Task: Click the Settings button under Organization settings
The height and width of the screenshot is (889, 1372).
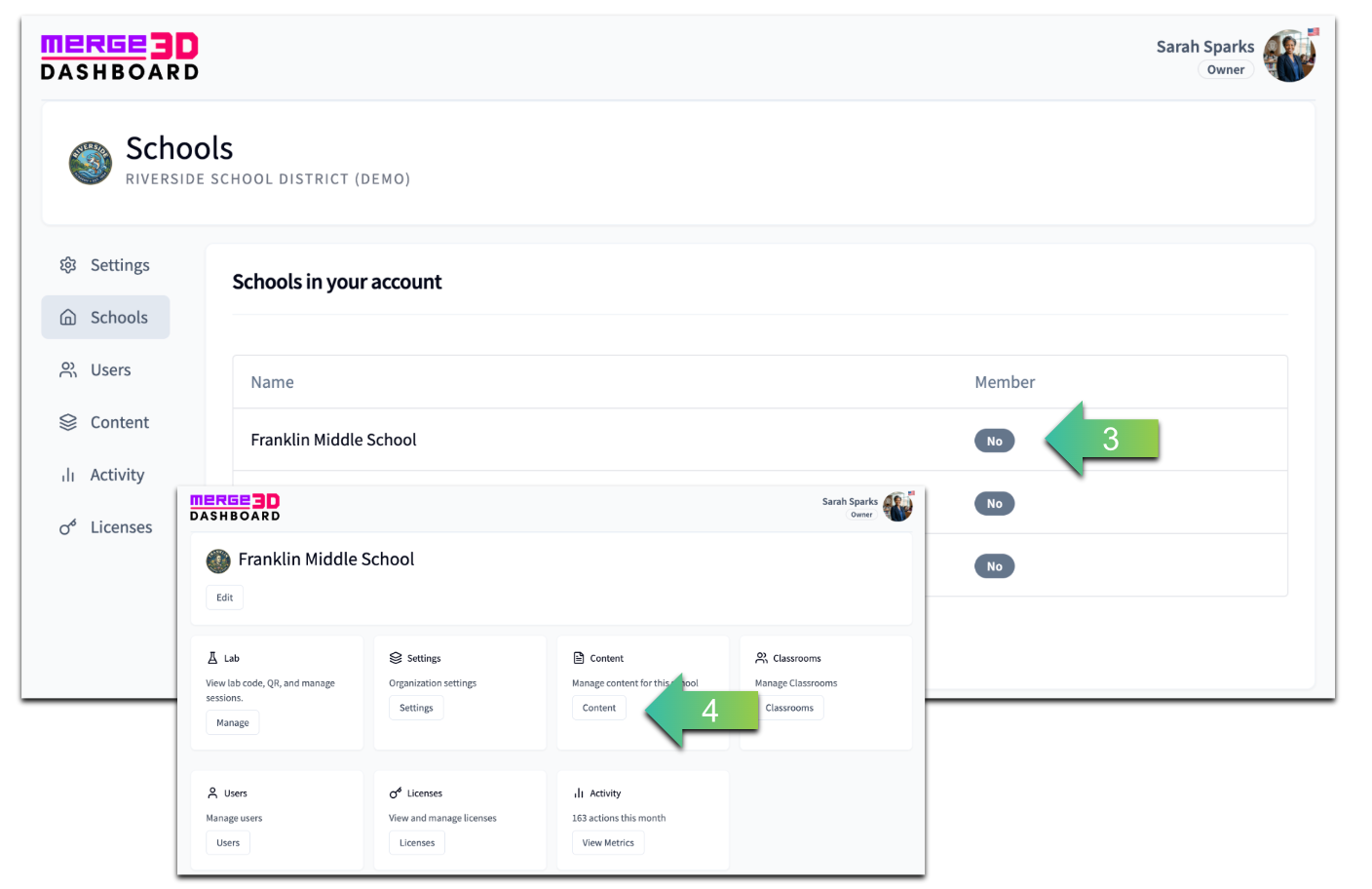Action: [x=416, y=708]
